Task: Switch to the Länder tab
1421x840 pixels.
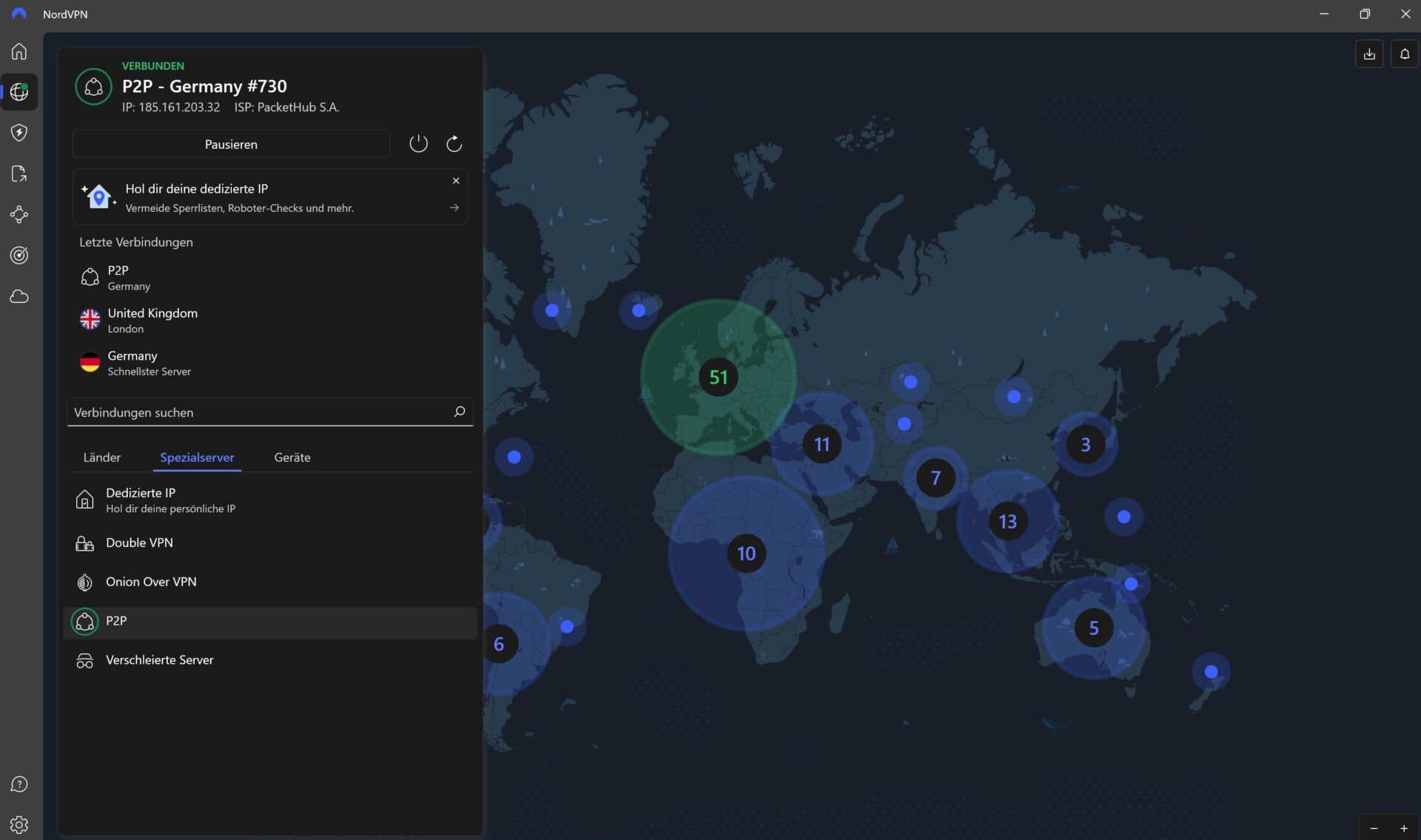Action: point(101,457)
